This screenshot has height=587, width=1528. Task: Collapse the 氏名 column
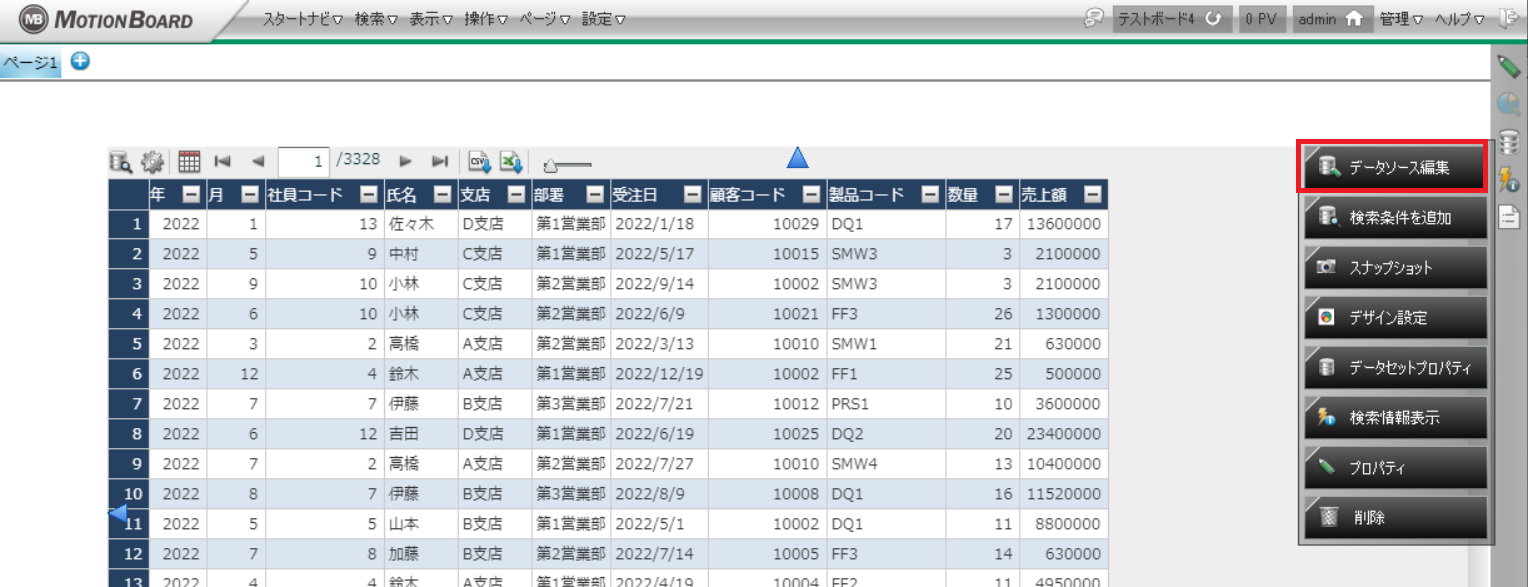click(442, 195)
